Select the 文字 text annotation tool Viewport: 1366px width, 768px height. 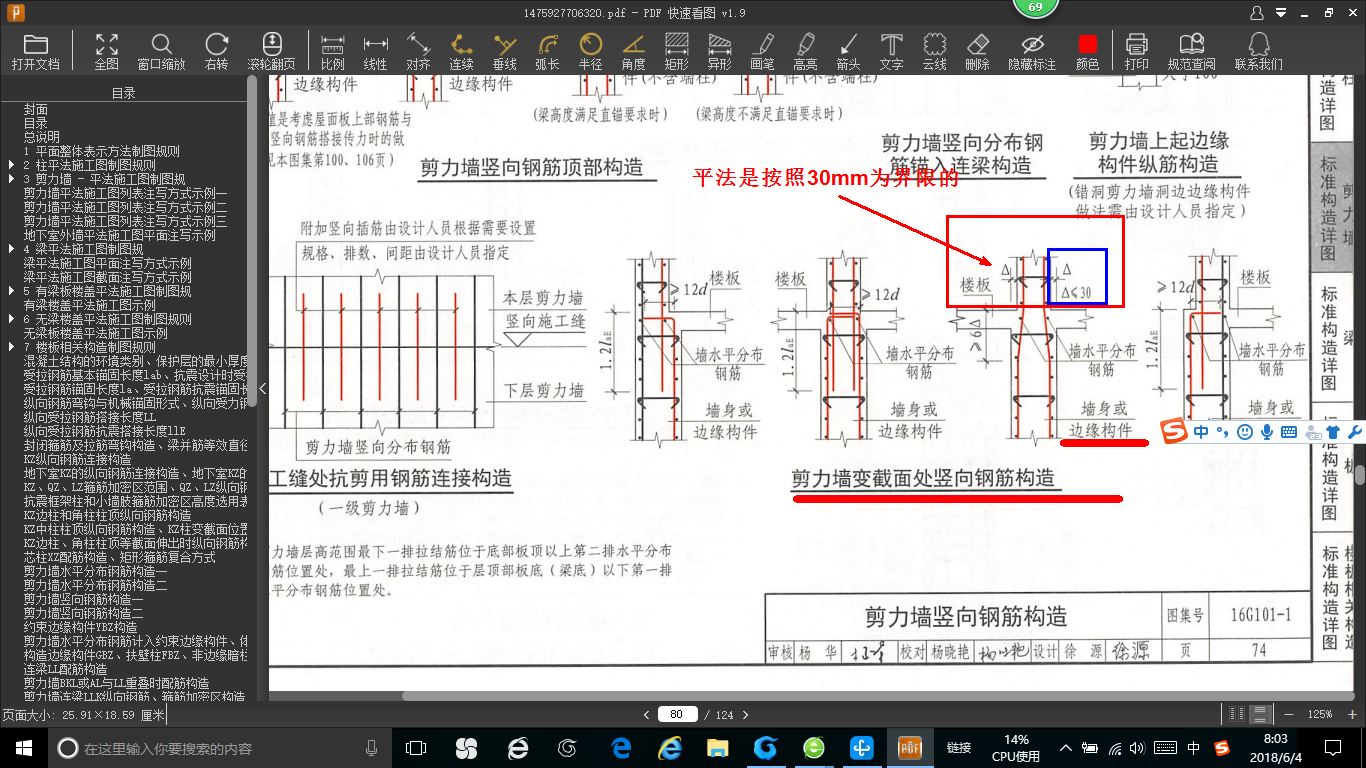click(891, 51)
